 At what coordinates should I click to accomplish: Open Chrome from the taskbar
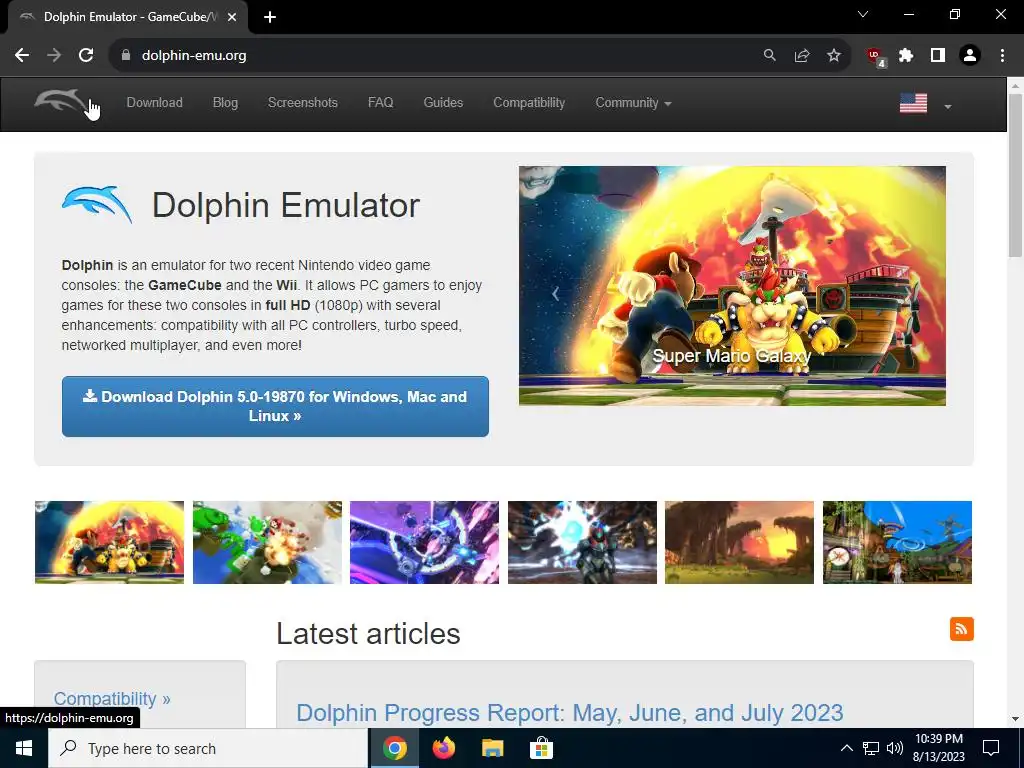tap(394, 748)
